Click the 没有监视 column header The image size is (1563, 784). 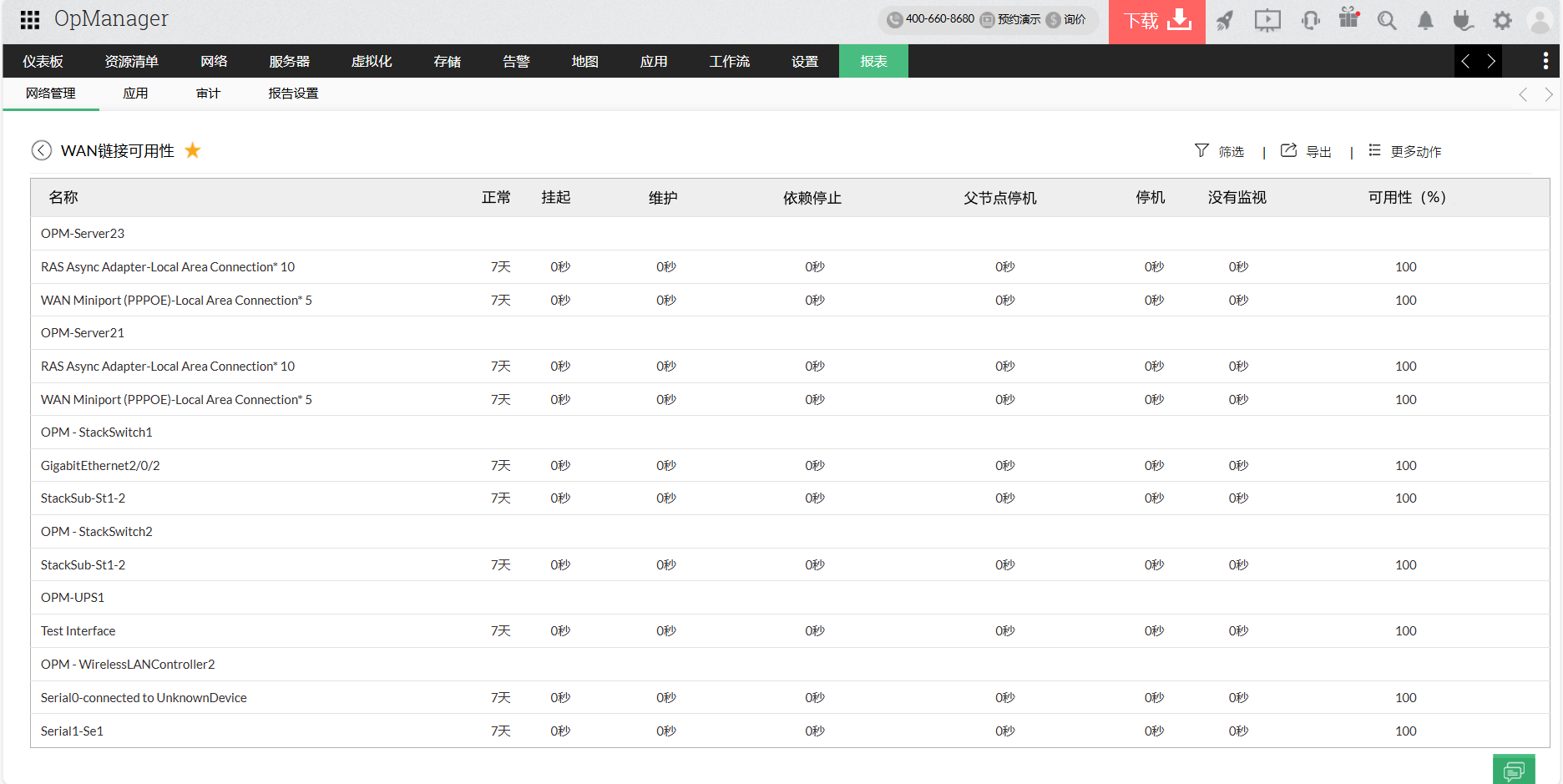coord(1237,197)
